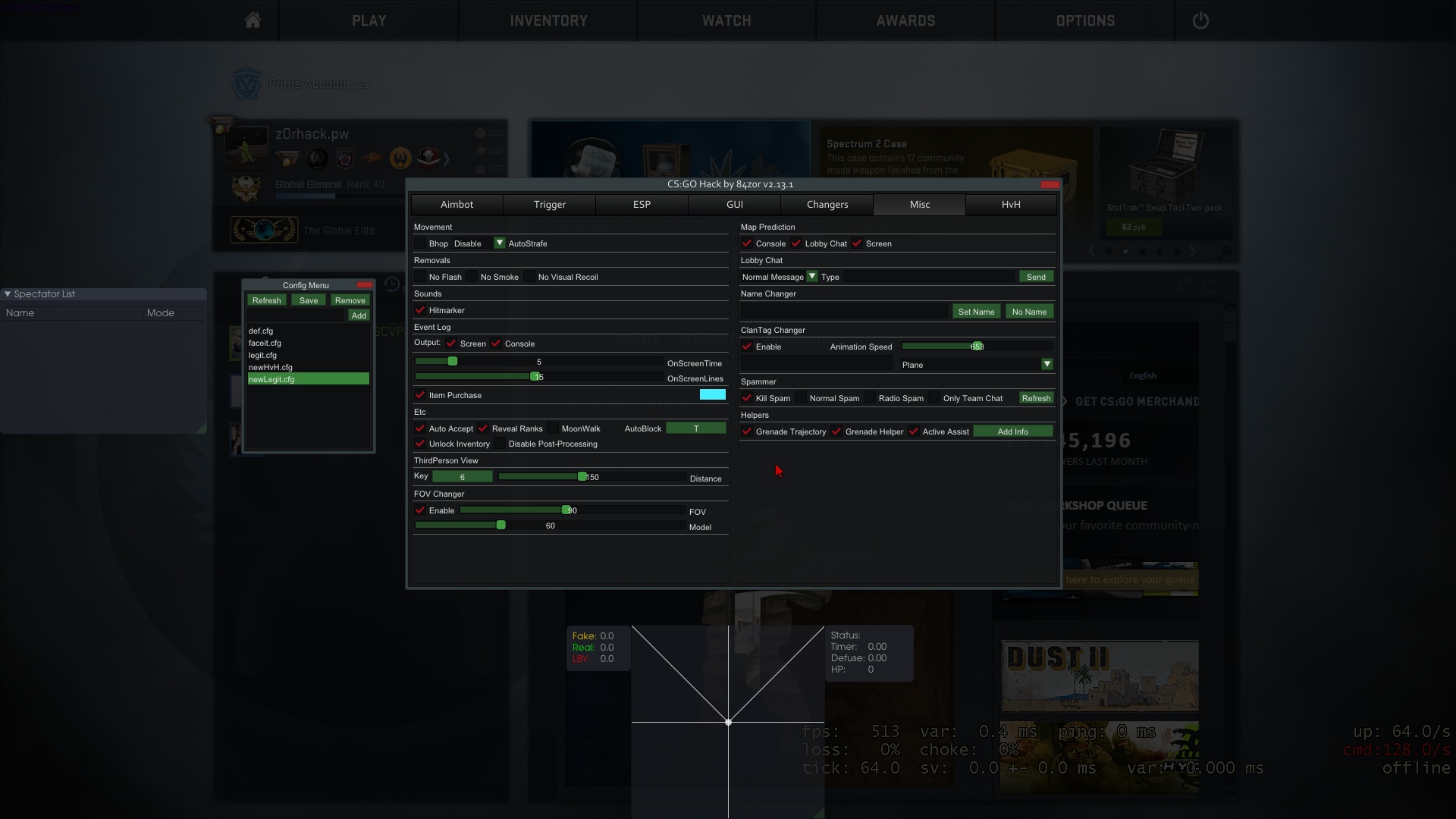Click the Global Elite rank badge
The width and height of the screenshot is (1456, 819).
(264, 230)
